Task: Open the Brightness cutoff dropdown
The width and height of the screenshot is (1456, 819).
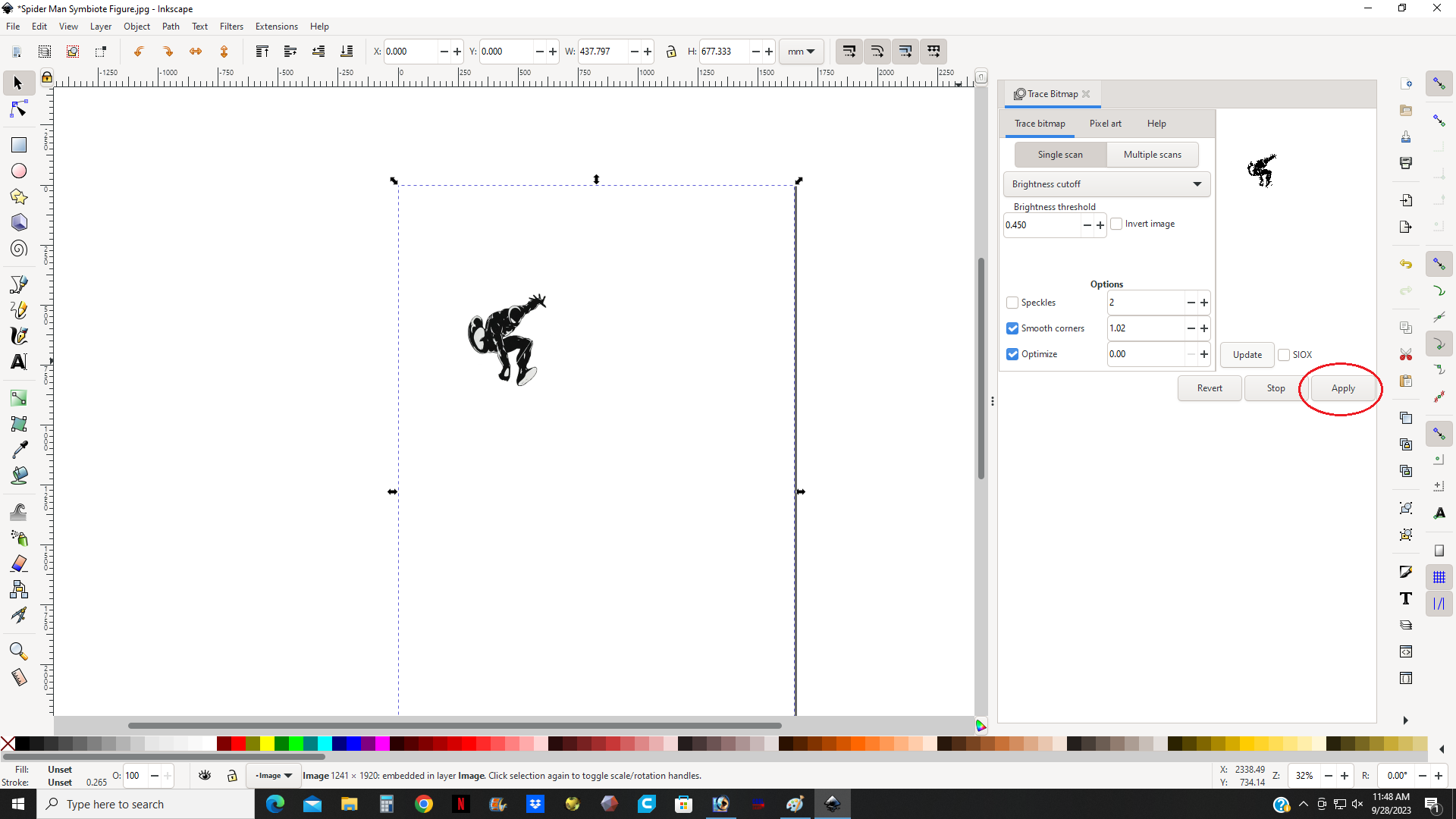Action: coord(1106,184)
